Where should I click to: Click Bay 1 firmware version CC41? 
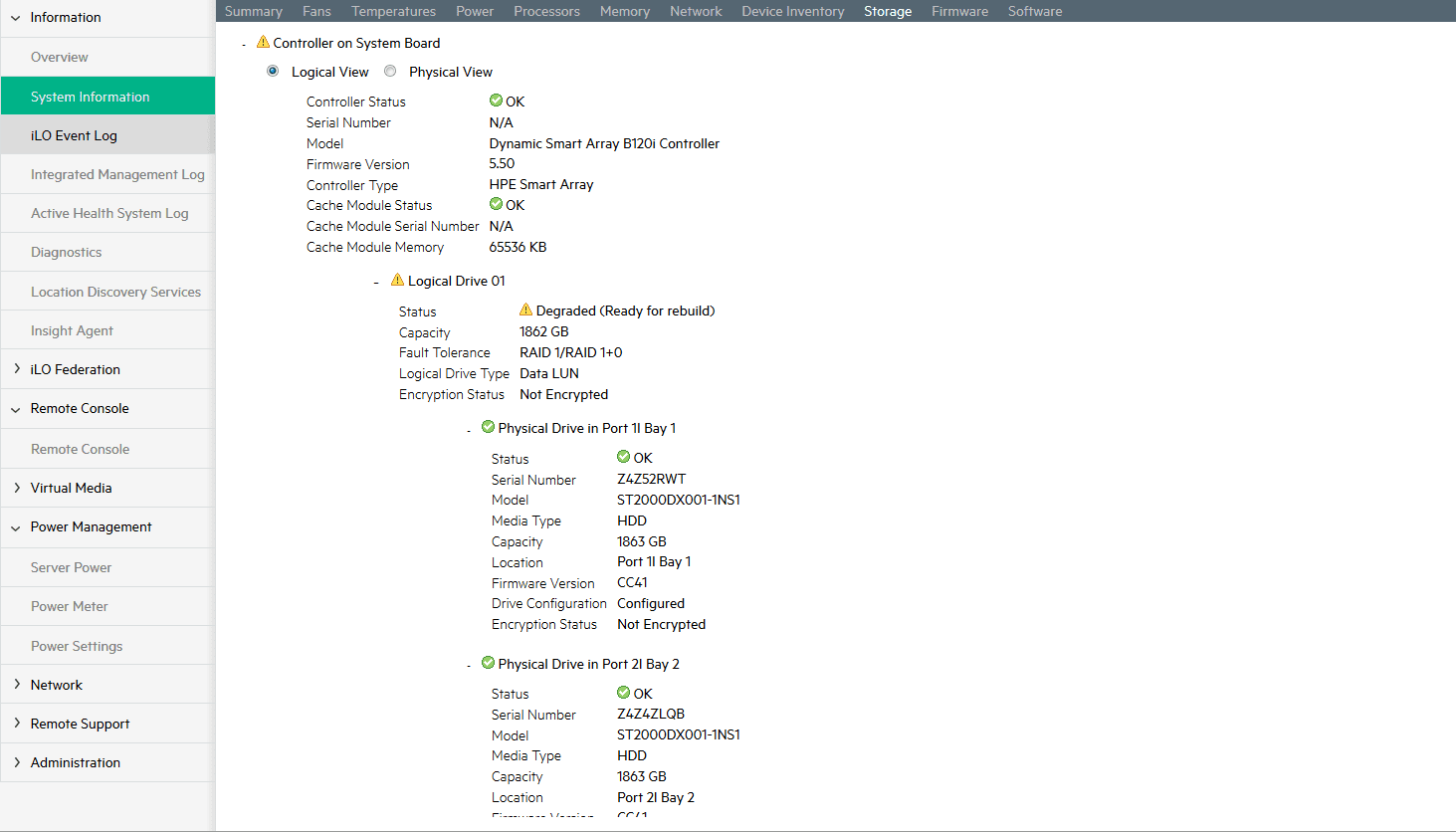coord(632,582)
